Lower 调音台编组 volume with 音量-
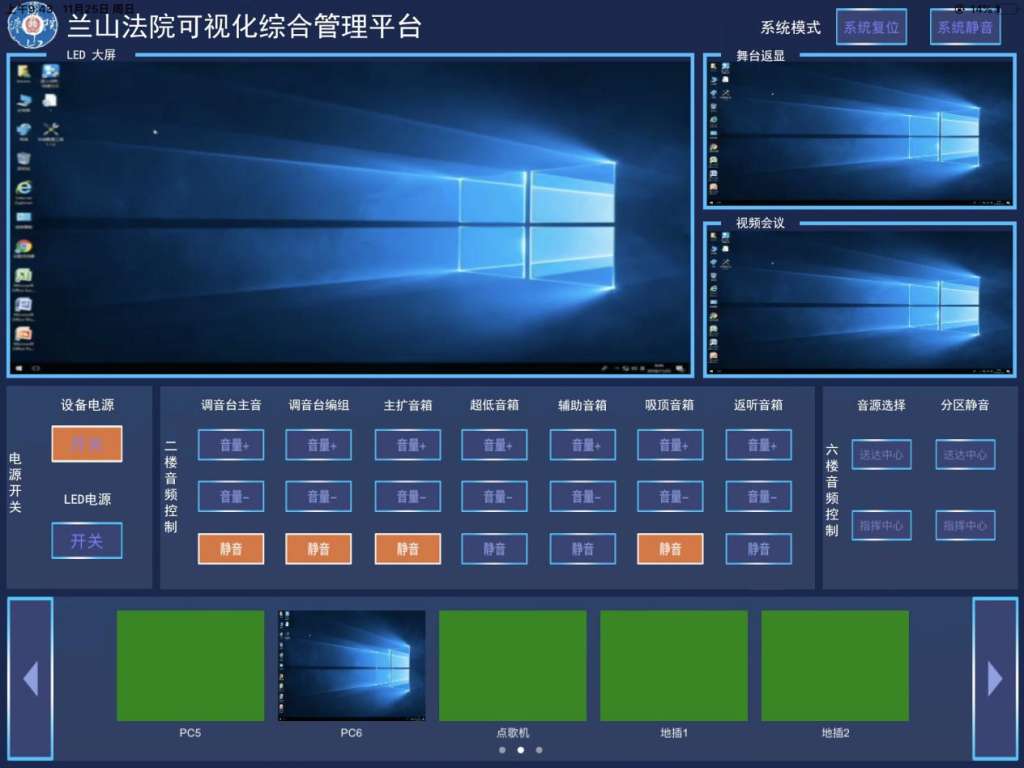The height and width of the screenshot is (768, 1024). click(319, 496)
